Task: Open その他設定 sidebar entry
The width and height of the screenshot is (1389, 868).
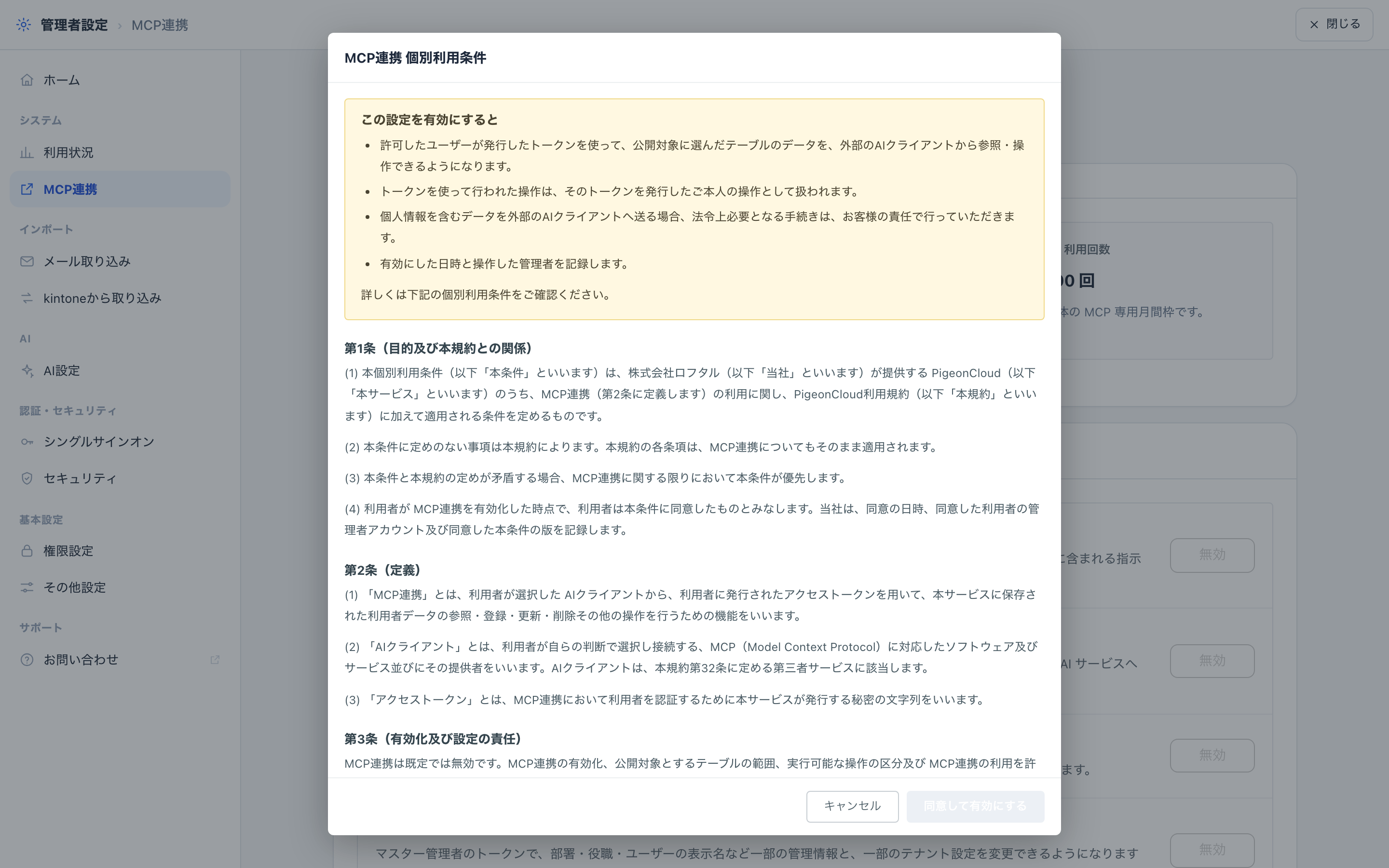Action: click(120, 587)
